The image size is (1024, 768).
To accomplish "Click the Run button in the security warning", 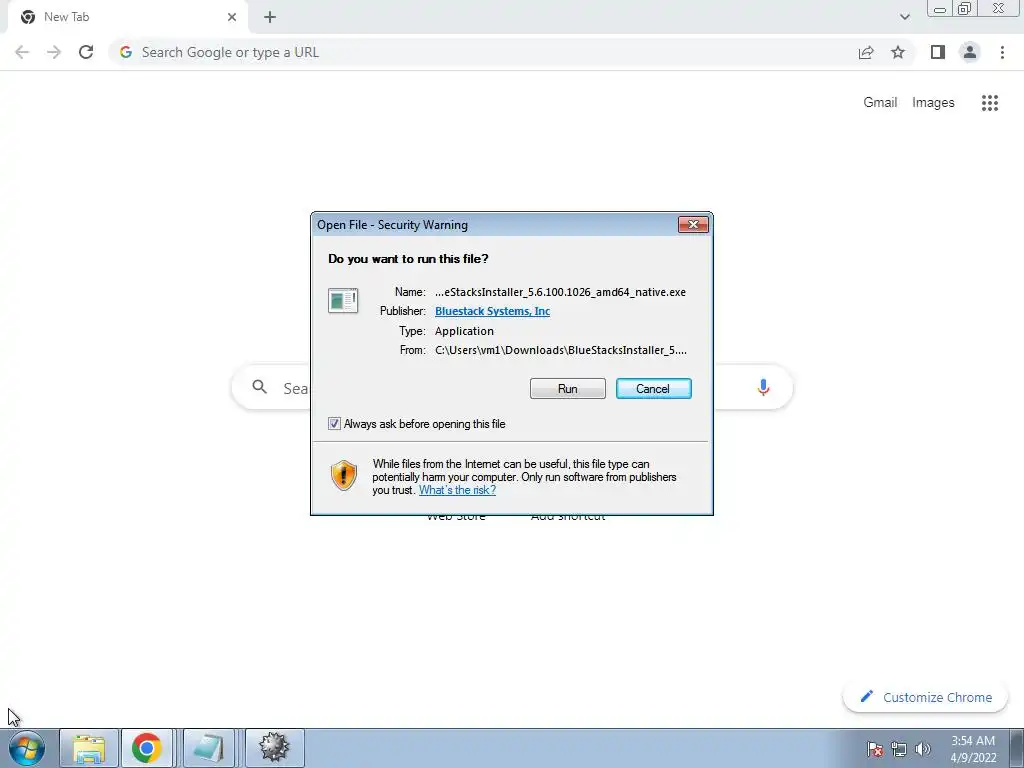I will [x=568, y=389].
